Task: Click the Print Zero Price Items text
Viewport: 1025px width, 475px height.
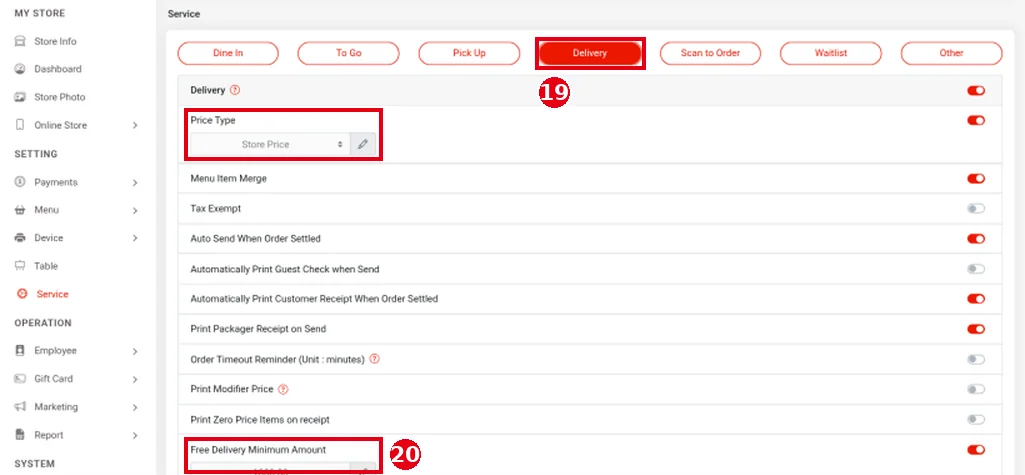Action: coord(260,419)
